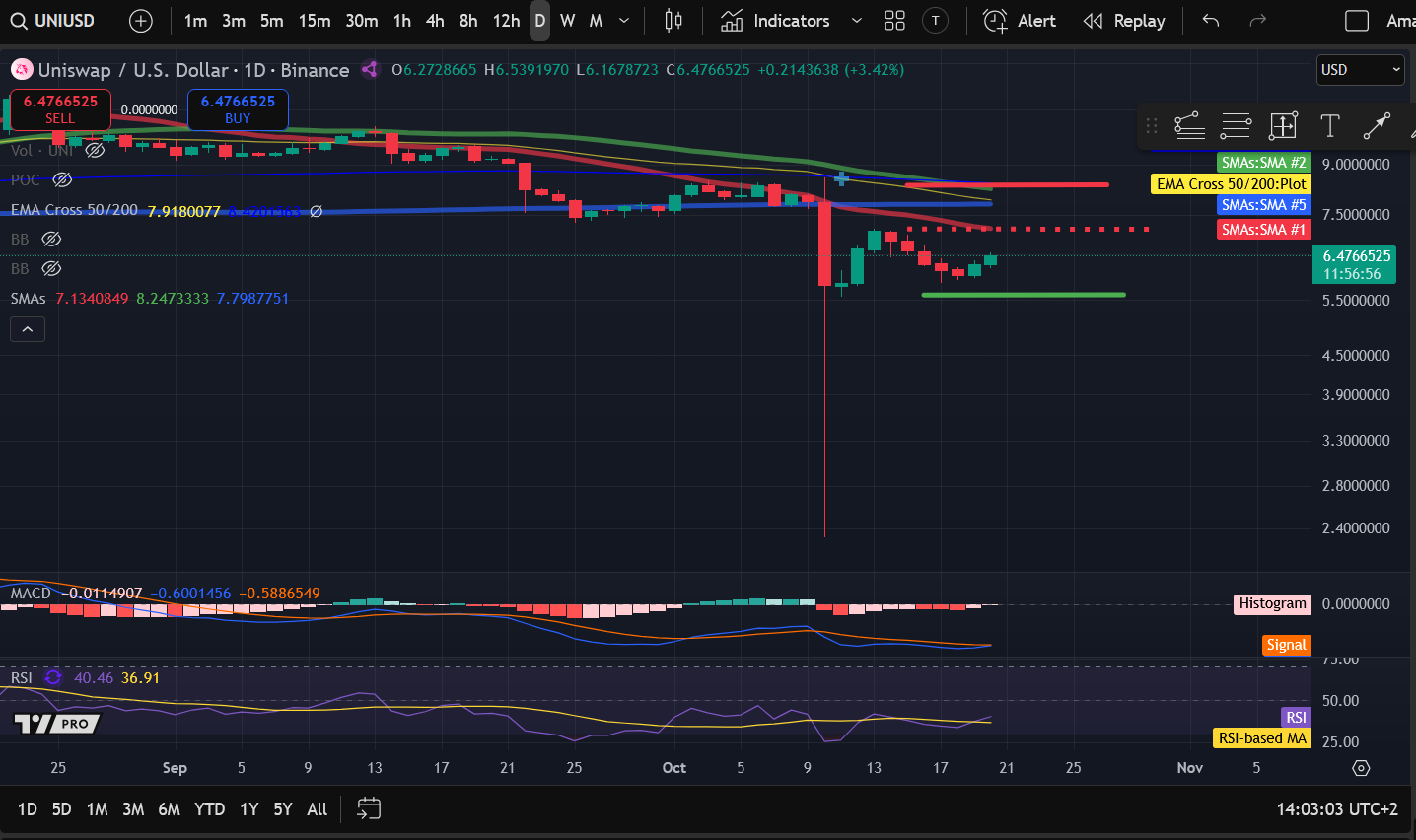
Task: Open the USD currency dropdown
Action: coord(1361,70)
